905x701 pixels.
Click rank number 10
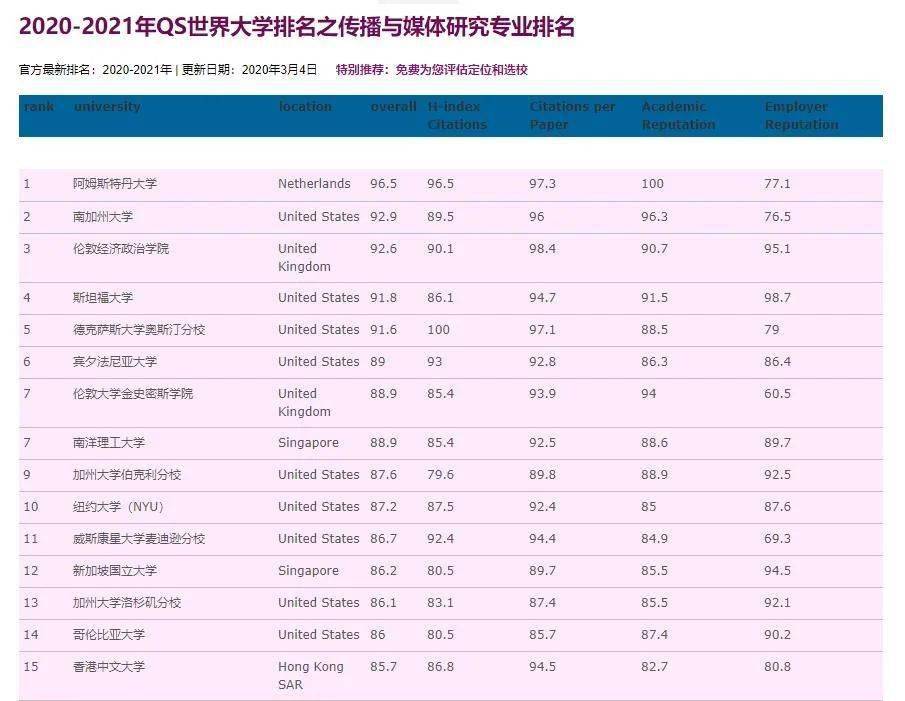pyautogui.click(x=31, y=507)
